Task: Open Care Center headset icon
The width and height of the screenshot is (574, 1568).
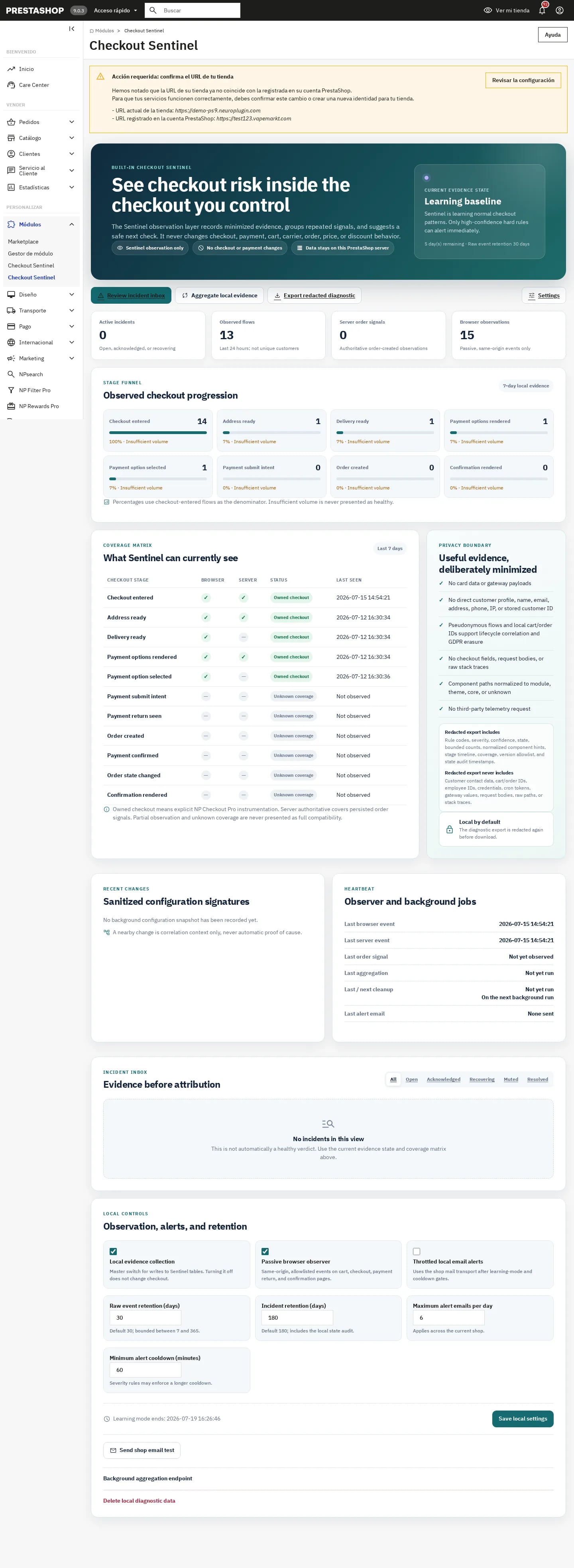Action: click(11, 85)
